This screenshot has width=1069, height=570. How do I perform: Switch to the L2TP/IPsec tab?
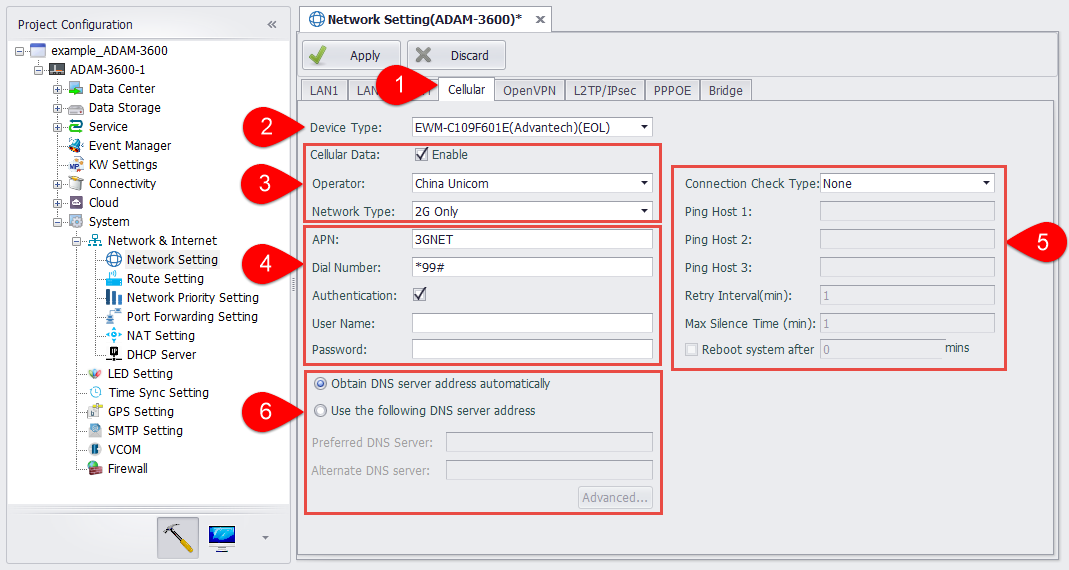604,90
